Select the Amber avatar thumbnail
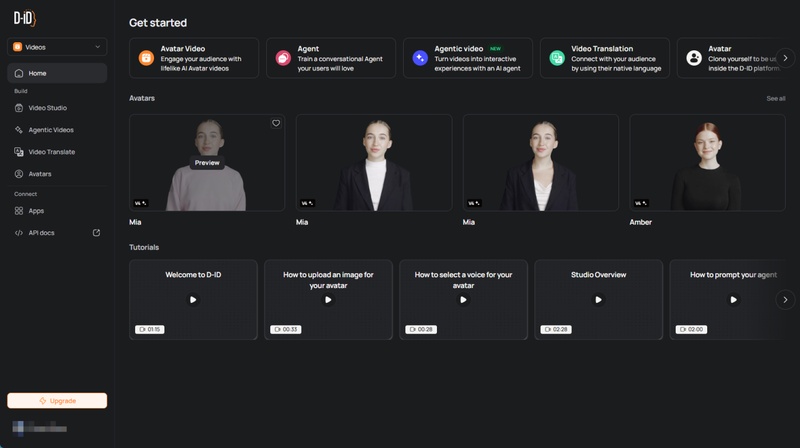Screen dimensions: 800x448 point(708,163)
